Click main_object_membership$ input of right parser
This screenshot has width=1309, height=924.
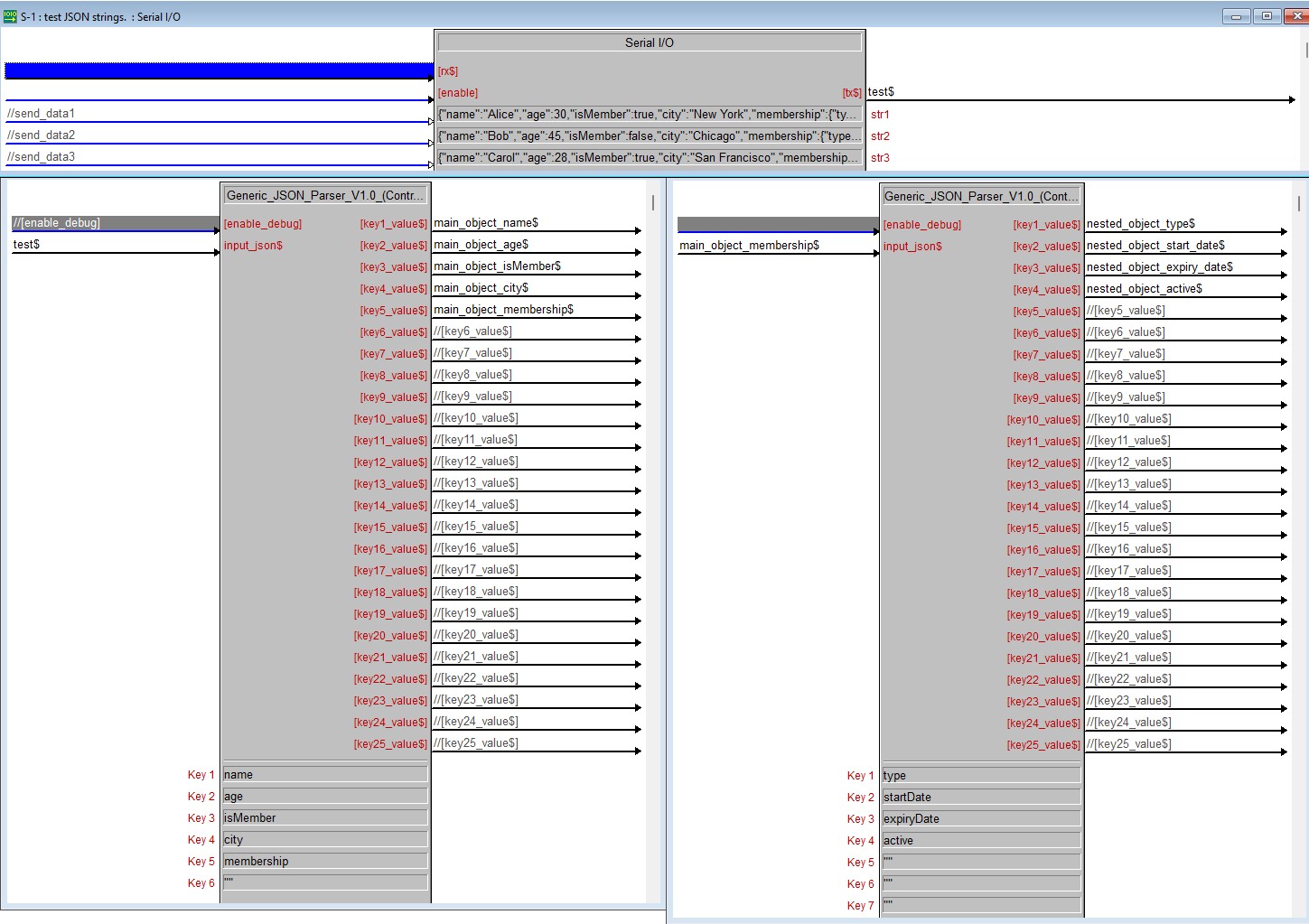point(749,246)
